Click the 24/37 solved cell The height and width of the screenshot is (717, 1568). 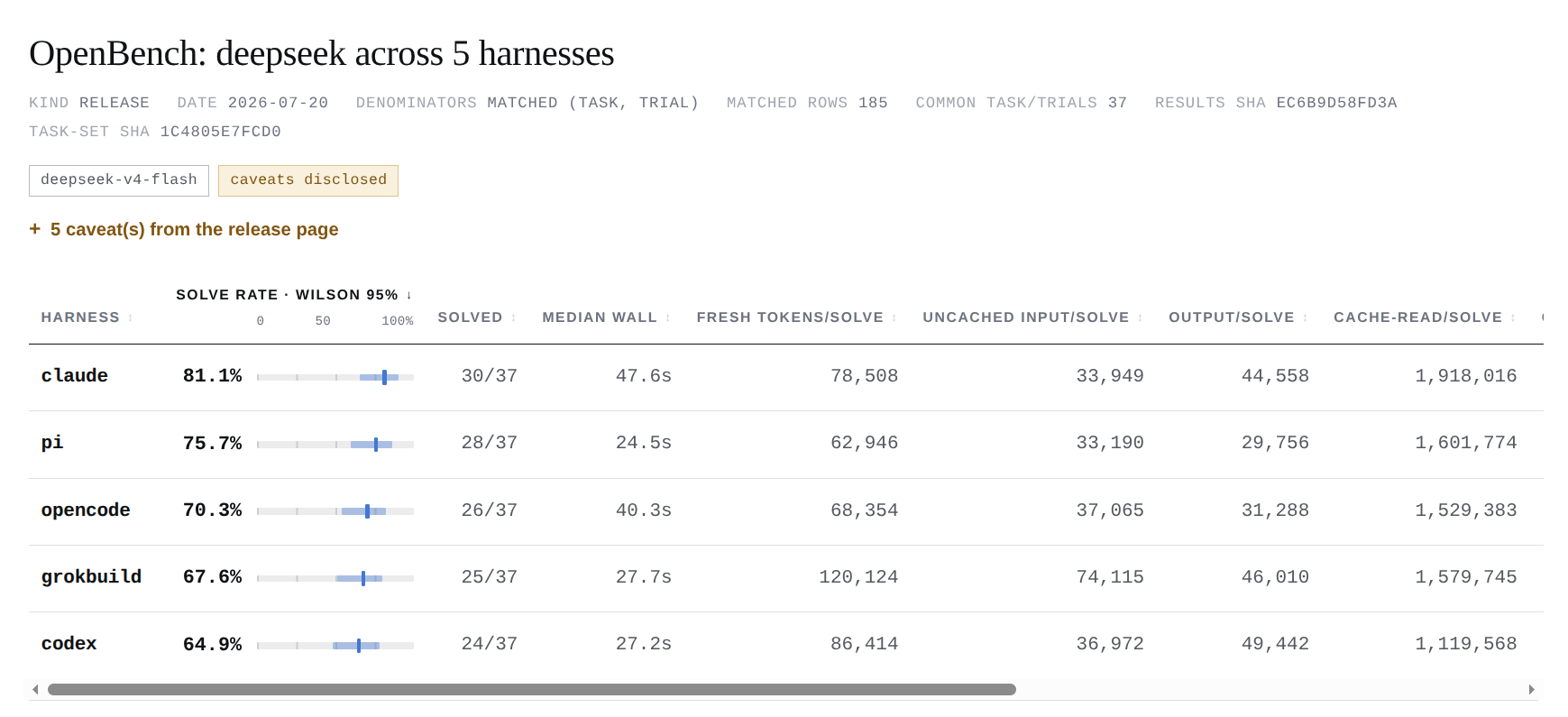point(490,644)
